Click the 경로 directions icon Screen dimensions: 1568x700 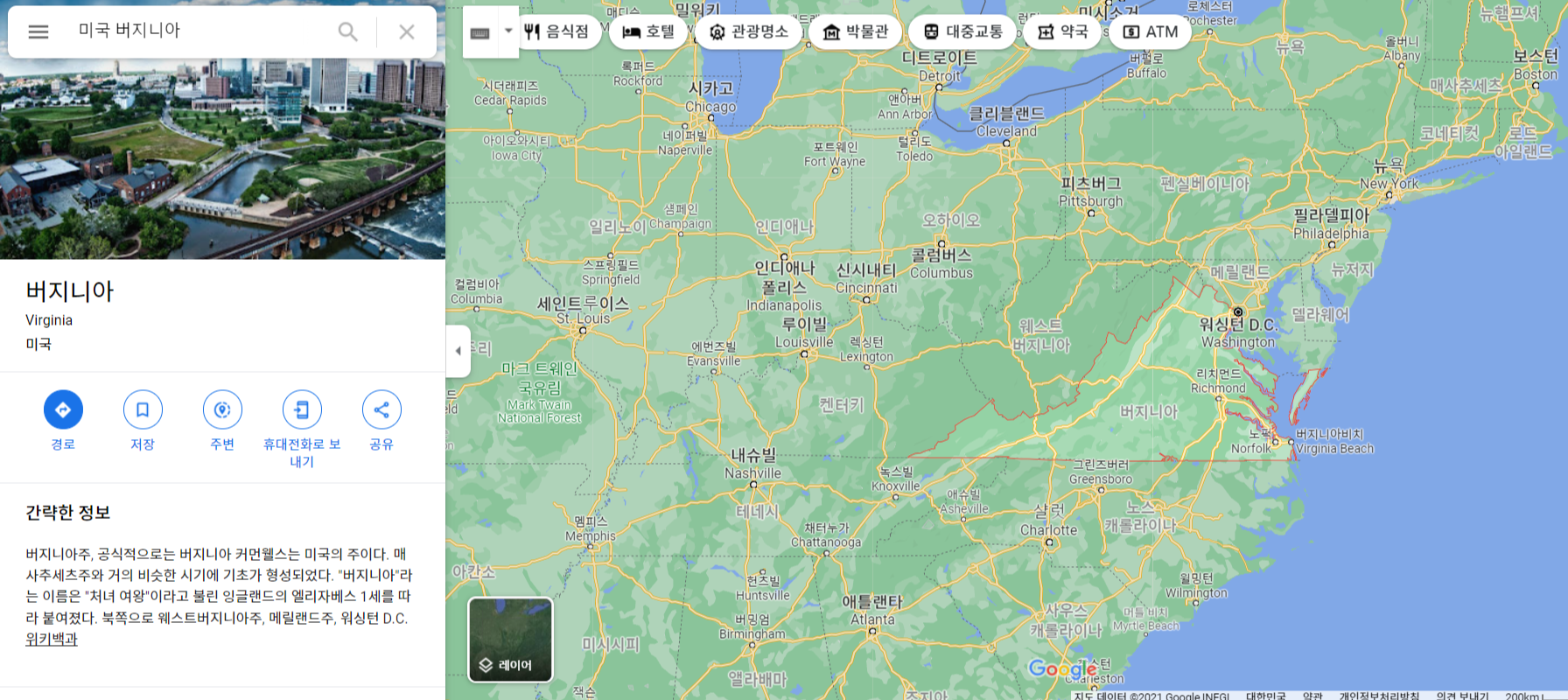pyautogui.click(x=63, y=409)
